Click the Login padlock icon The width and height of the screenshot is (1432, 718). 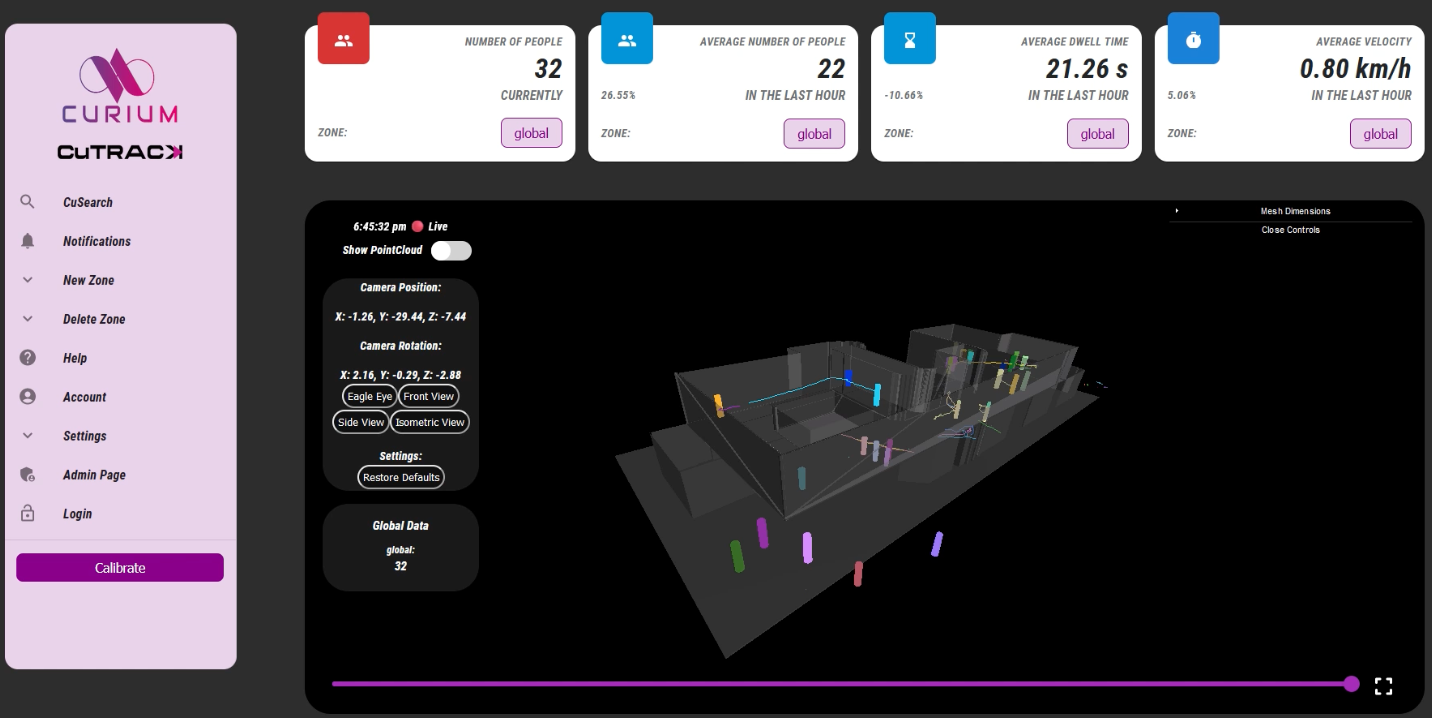click(x=28, y=514)
